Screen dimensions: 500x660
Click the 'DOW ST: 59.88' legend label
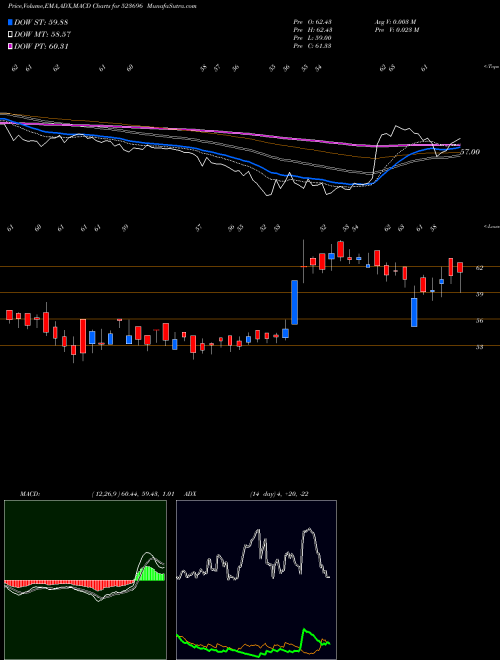(x=41, y=23)
